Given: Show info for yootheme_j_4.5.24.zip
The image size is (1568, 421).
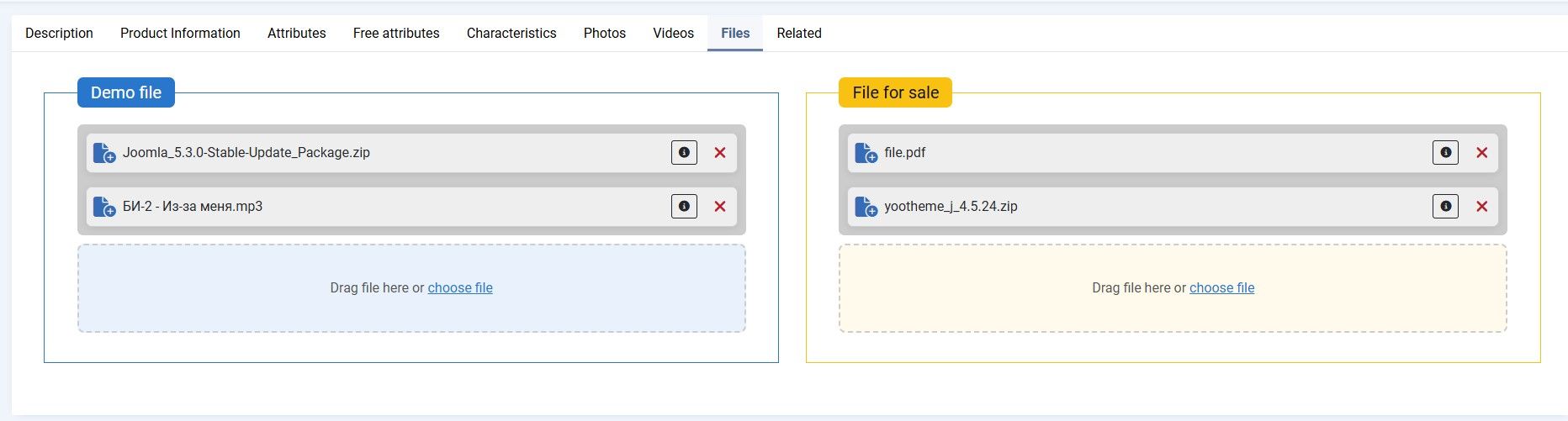Looking at the screenshot, I should point(1445,207).
